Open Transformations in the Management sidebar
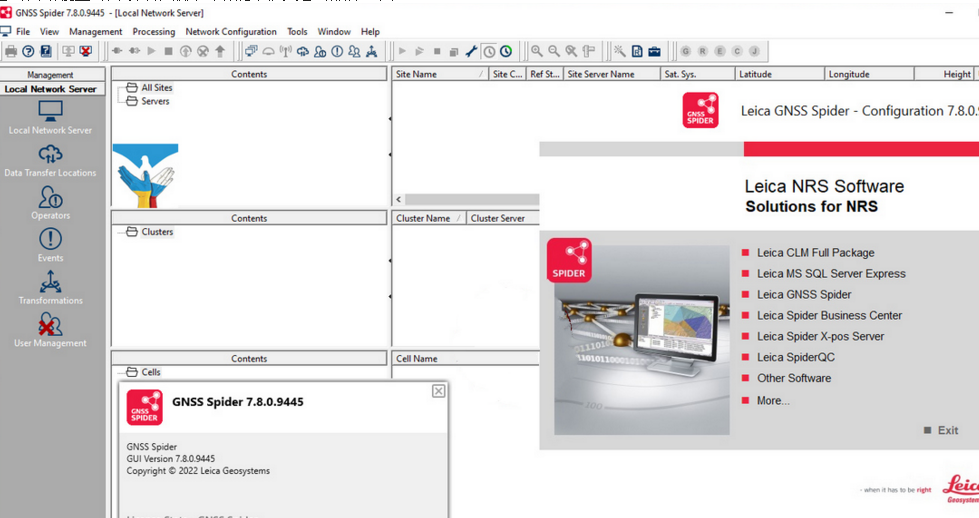Image resolution: width=979 pixels, height=518 pixels. pos(50,288)
